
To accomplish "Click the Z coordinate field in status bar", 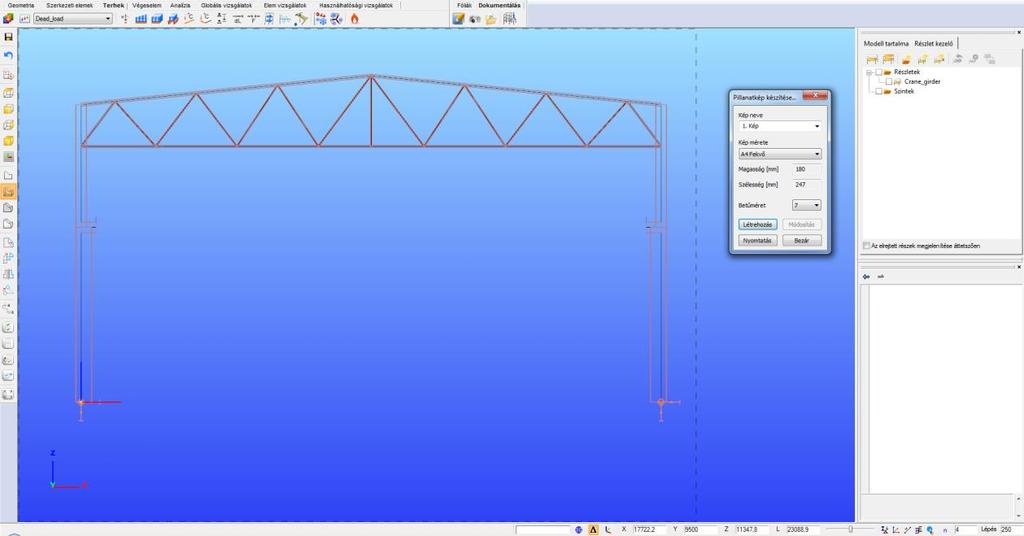I will [751, 529].
